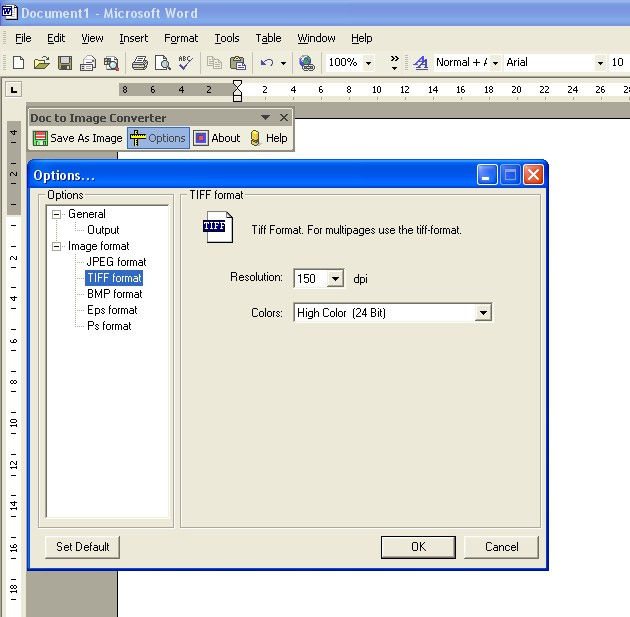This screenshot has width=630, height=617.
Task: Open the Window menu
Action: click(x=316, y=38)
